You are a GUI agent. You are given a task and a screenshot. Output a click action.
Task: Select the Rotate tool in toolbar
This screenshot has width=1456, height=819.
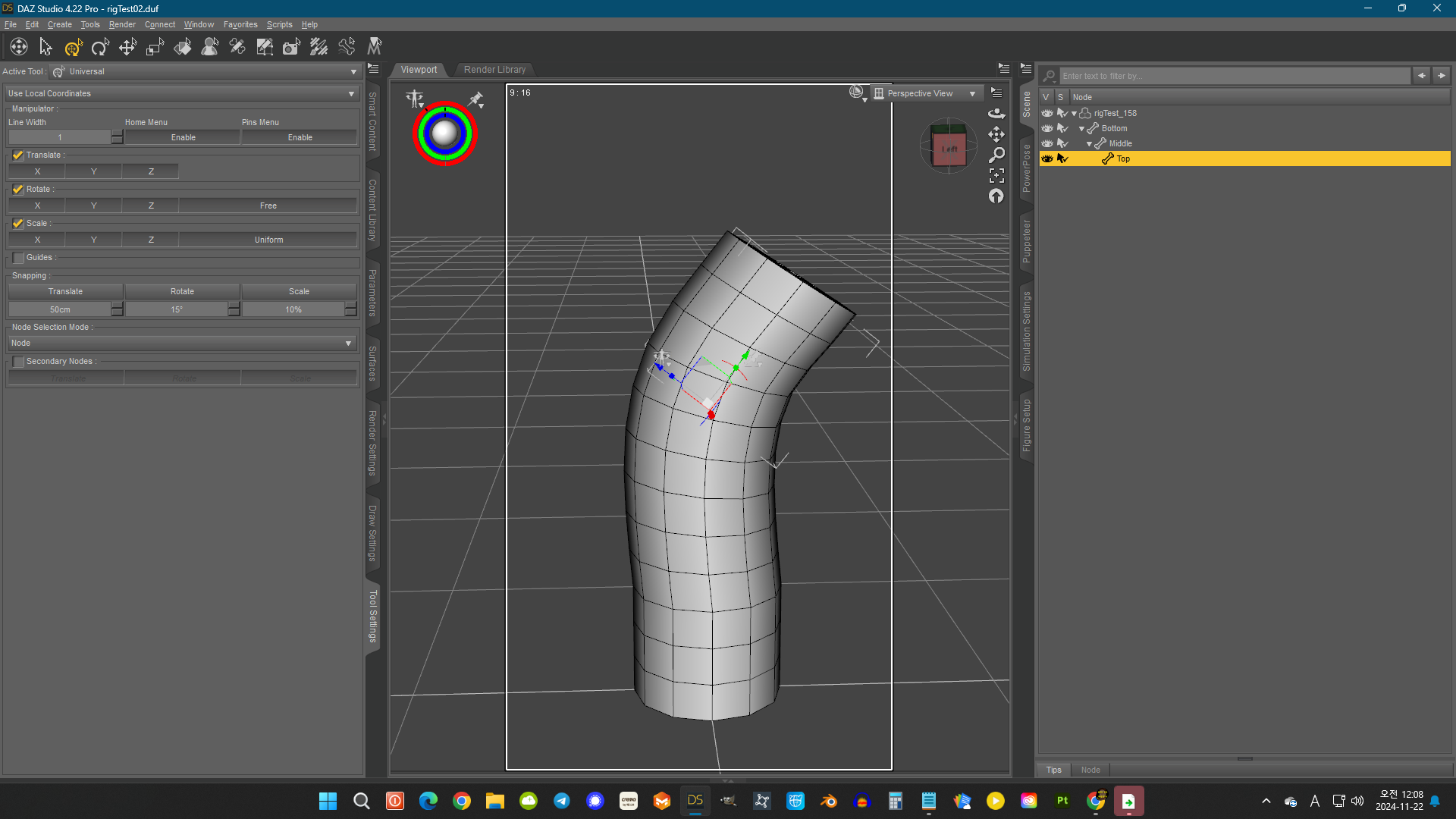[x=100, y=47]
